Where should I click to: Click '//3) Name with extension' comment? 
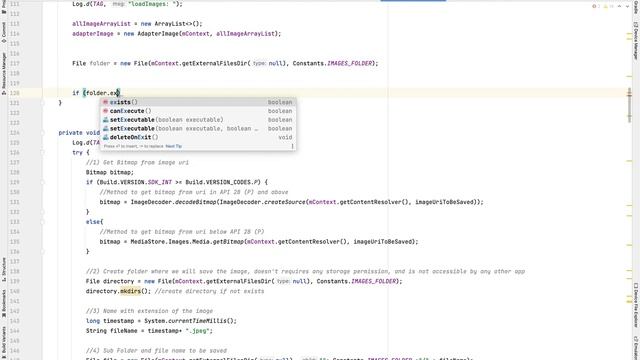pyautogui.click(x=149, y=311)
